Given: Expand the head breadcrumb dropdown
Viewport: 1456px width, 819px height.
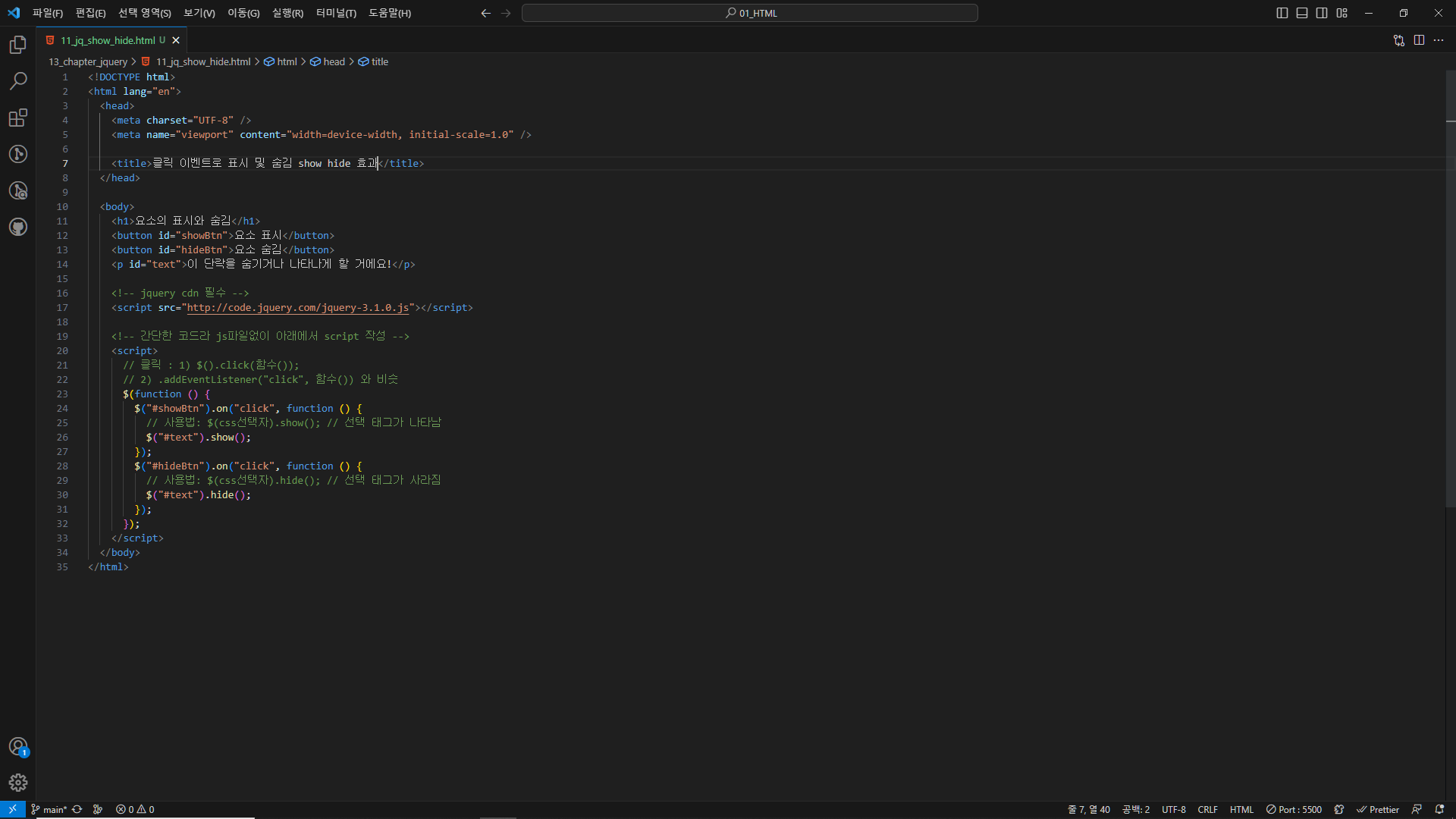Looking at the screenshot, I should click(x=334, y=62).
